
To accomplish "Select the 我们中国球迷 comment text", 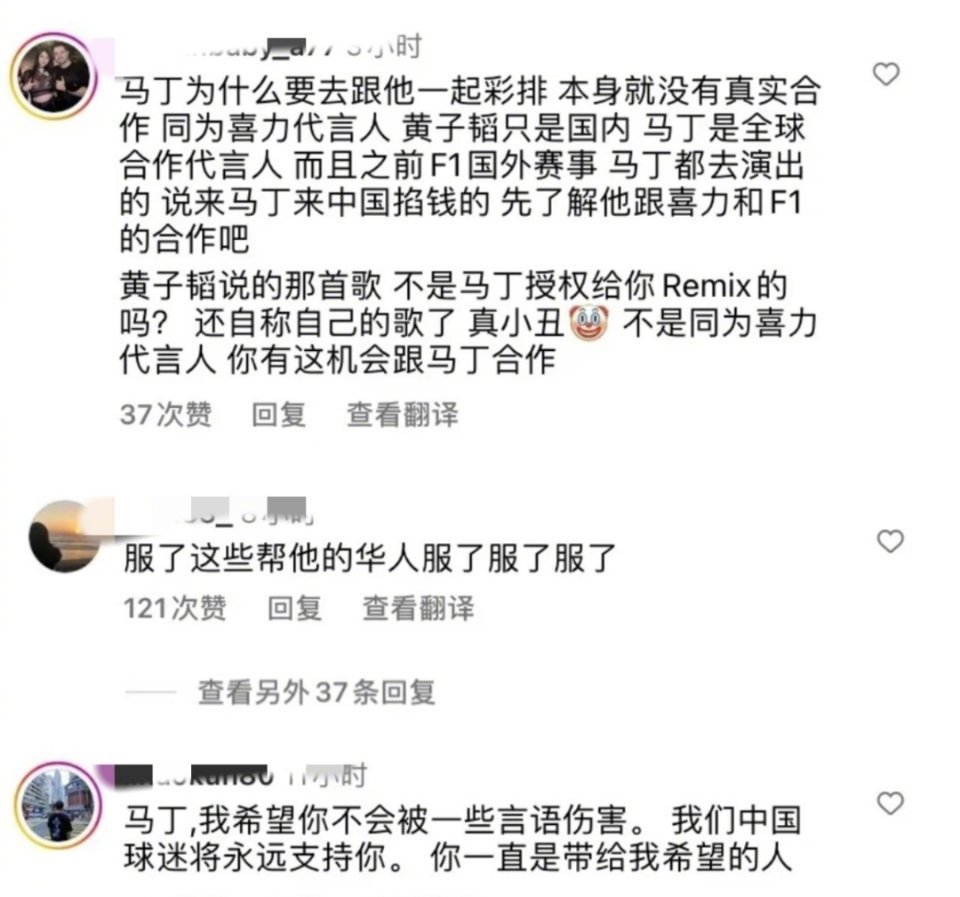I will 462,839.
